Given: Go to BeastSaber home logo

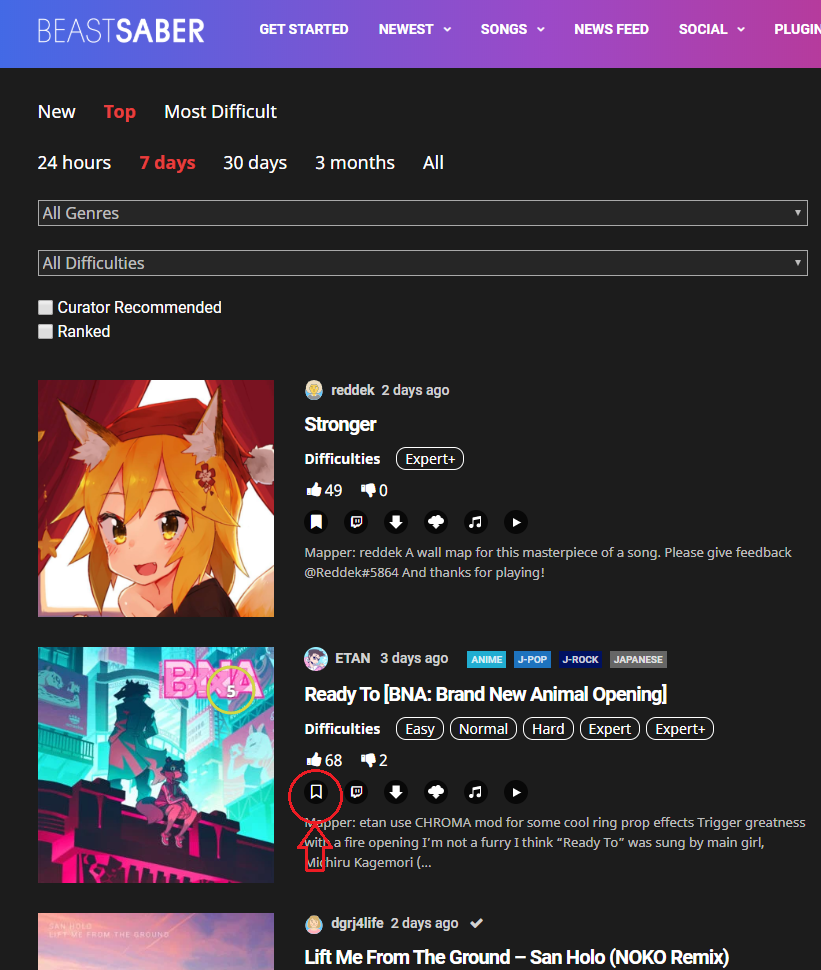Looking at the screenshot, I should click(x=121, y=31).
